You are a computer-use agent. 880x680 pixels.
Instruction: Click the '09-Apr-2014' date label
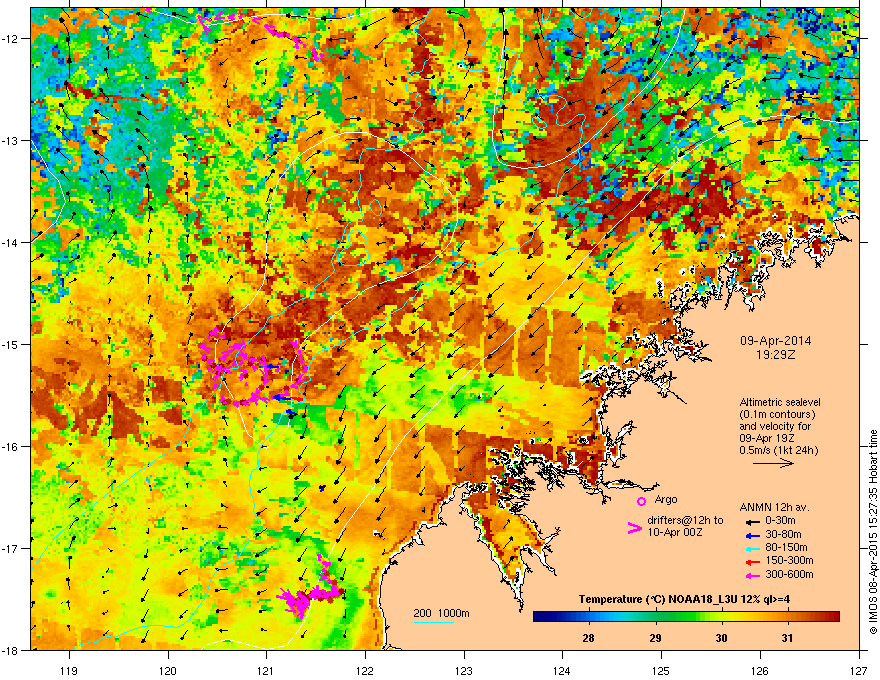[775, 341]
